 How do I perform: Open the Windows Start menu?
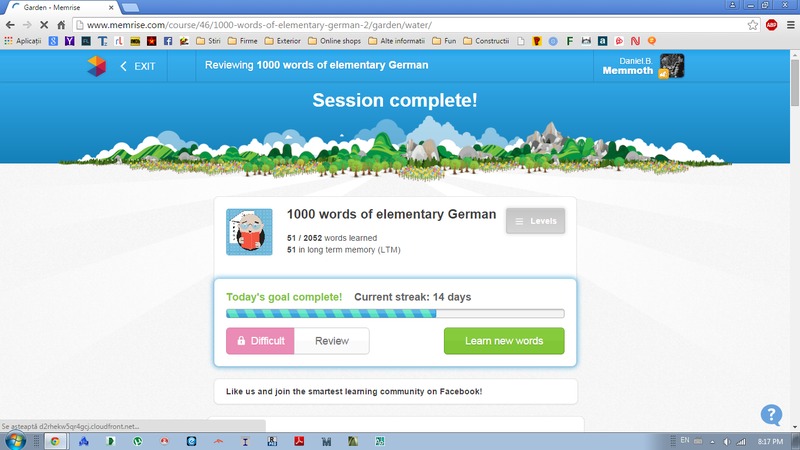pyautogui.click(x=15, y=441)
